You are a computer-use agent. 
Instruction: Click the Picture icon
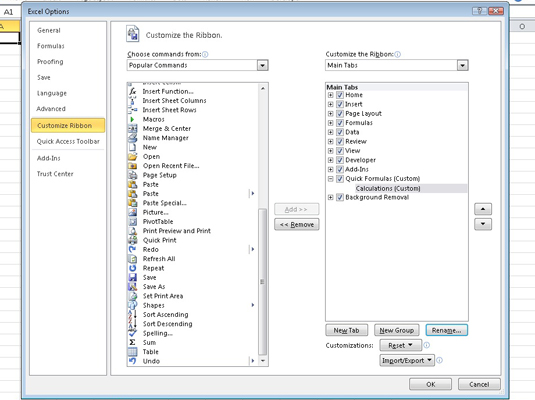point(132,212)
